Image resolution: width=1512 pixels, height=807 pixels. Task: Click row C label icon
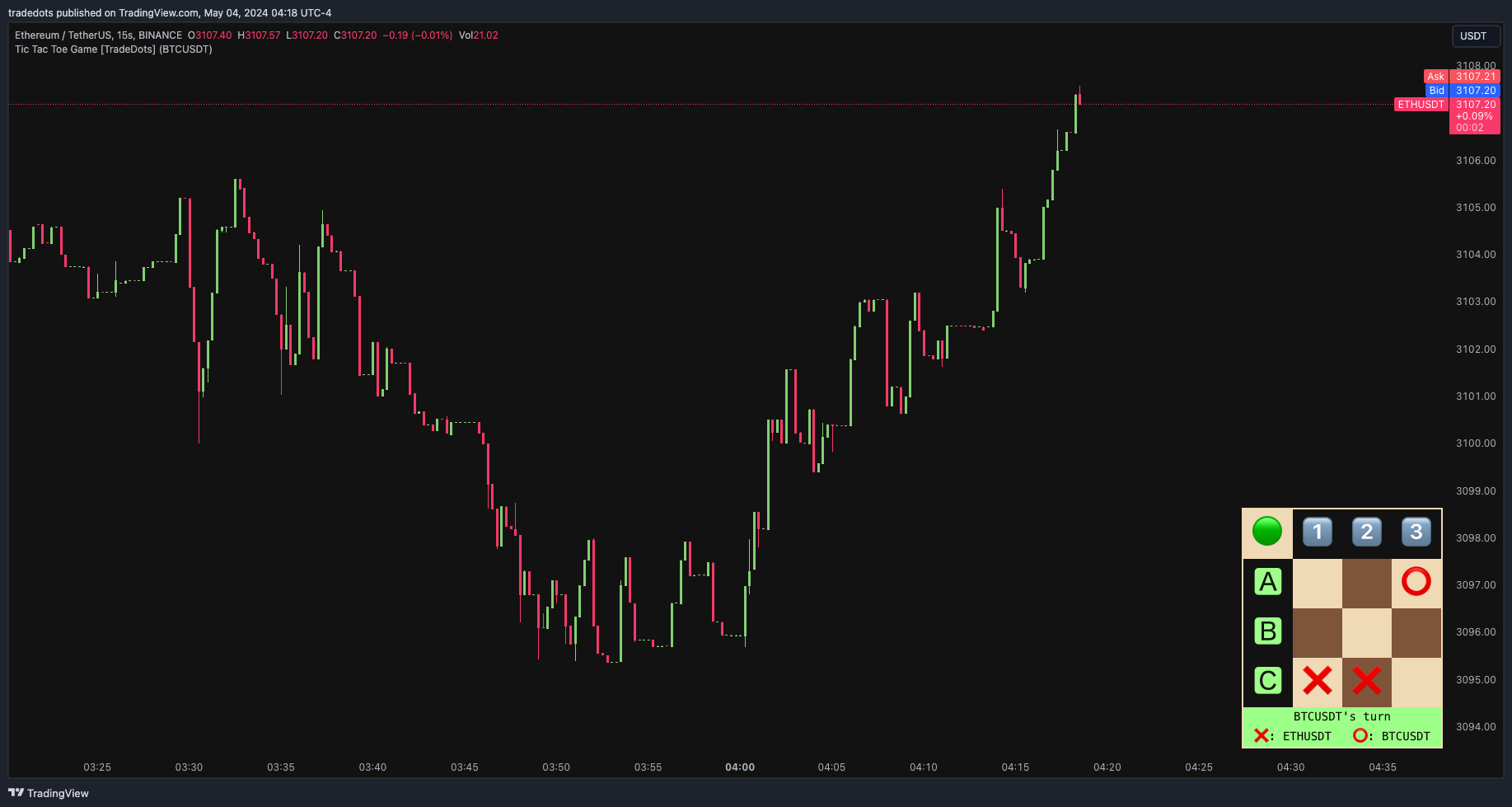(x=1268, y=681)
